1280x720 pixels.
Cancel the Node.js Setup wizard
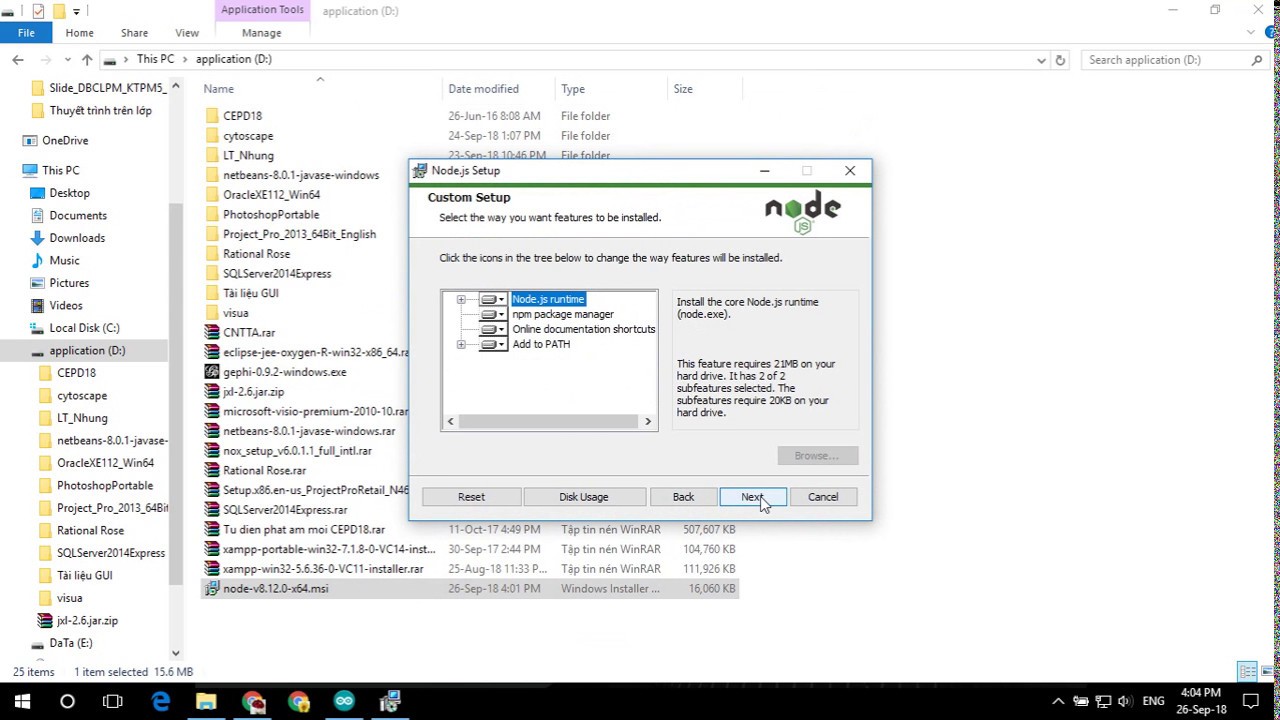tap(823, 497)
